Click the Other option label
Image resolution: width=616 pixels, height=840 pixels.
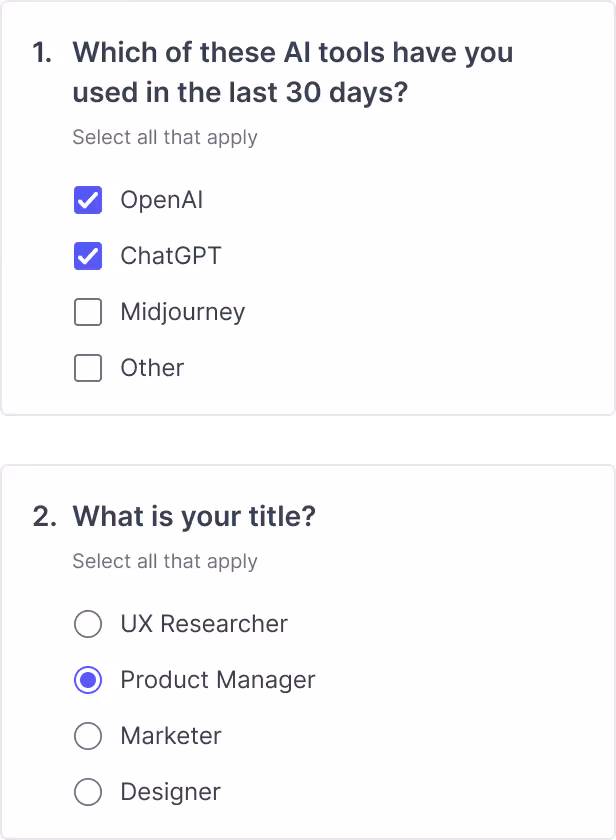point(151,368)
